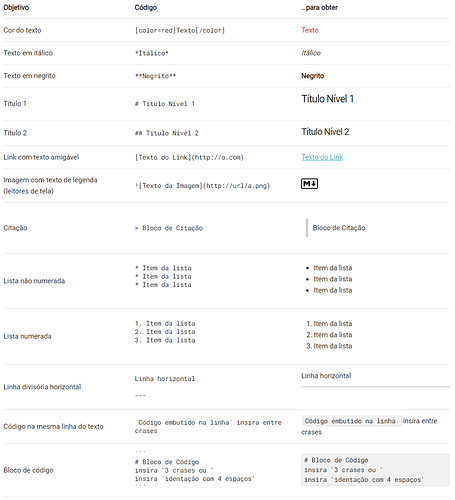Click the 'Objetivo' column header

pos(16,7)
